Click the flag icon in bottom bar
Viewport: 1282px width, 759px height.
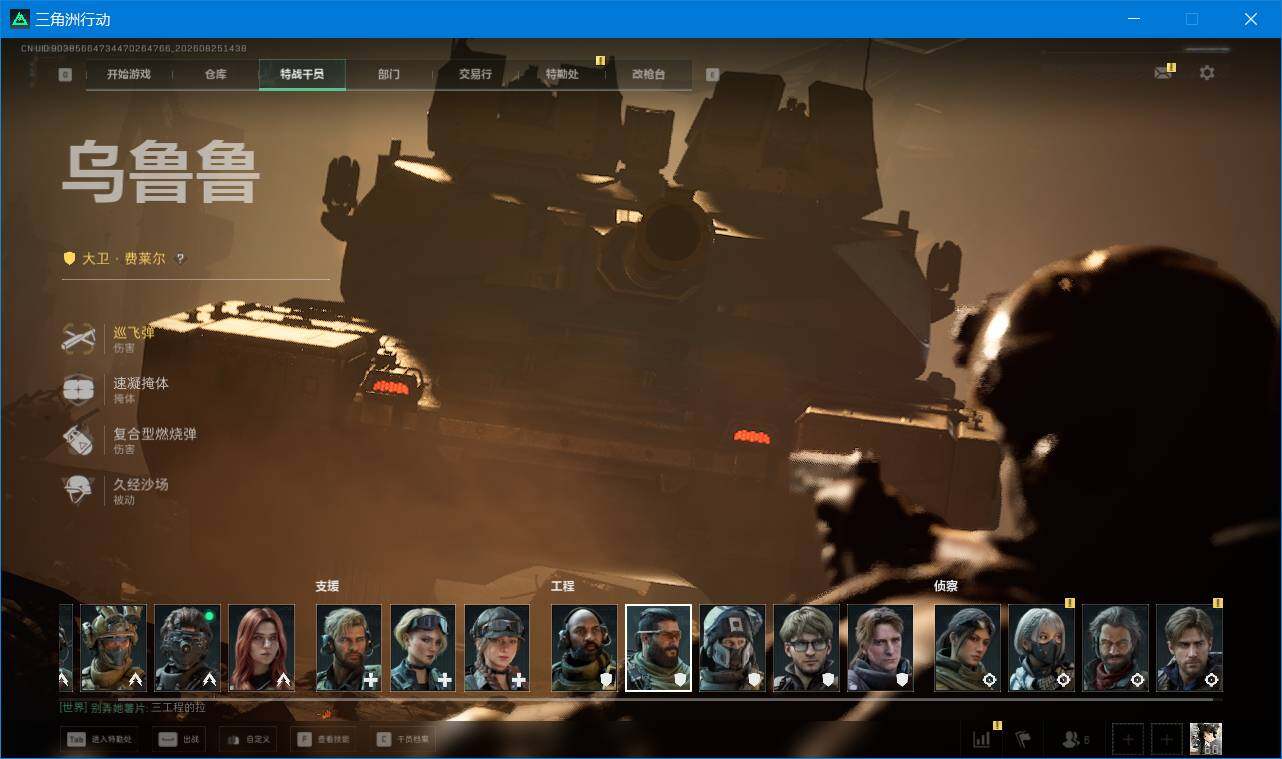[1023, 740]
